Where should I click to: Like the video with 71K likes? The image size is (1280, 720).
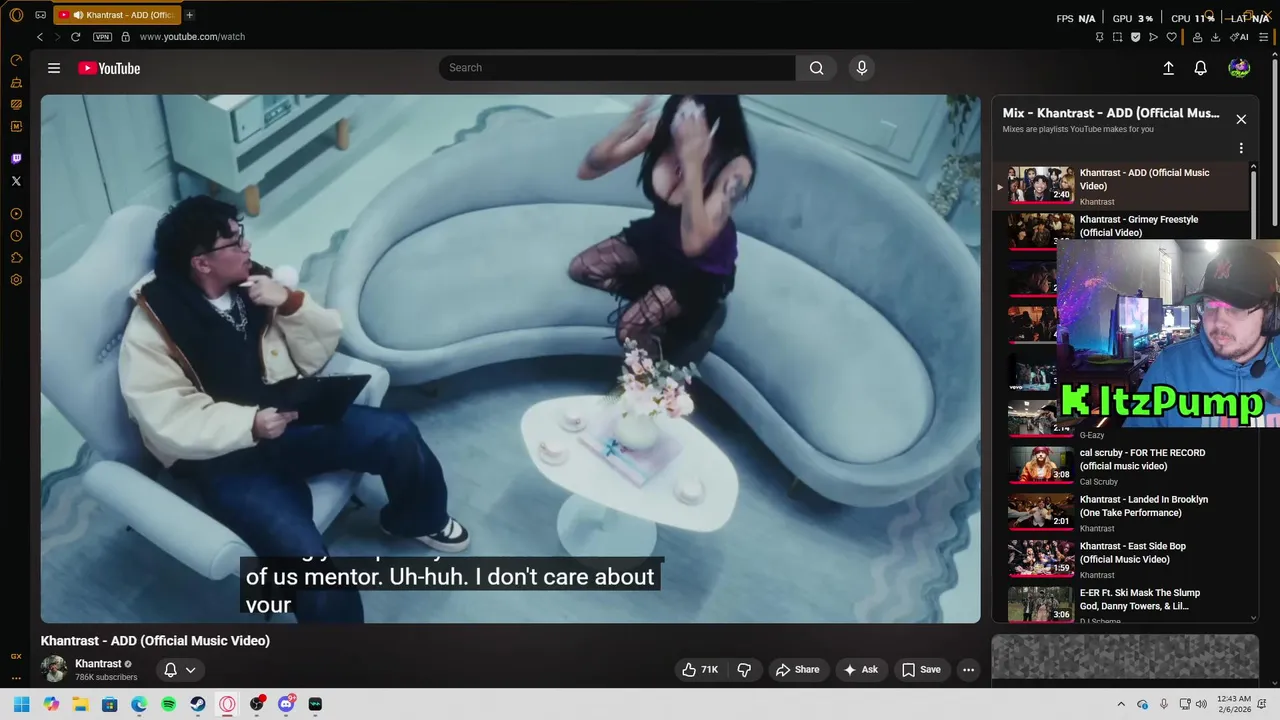(x=700, y=670)
